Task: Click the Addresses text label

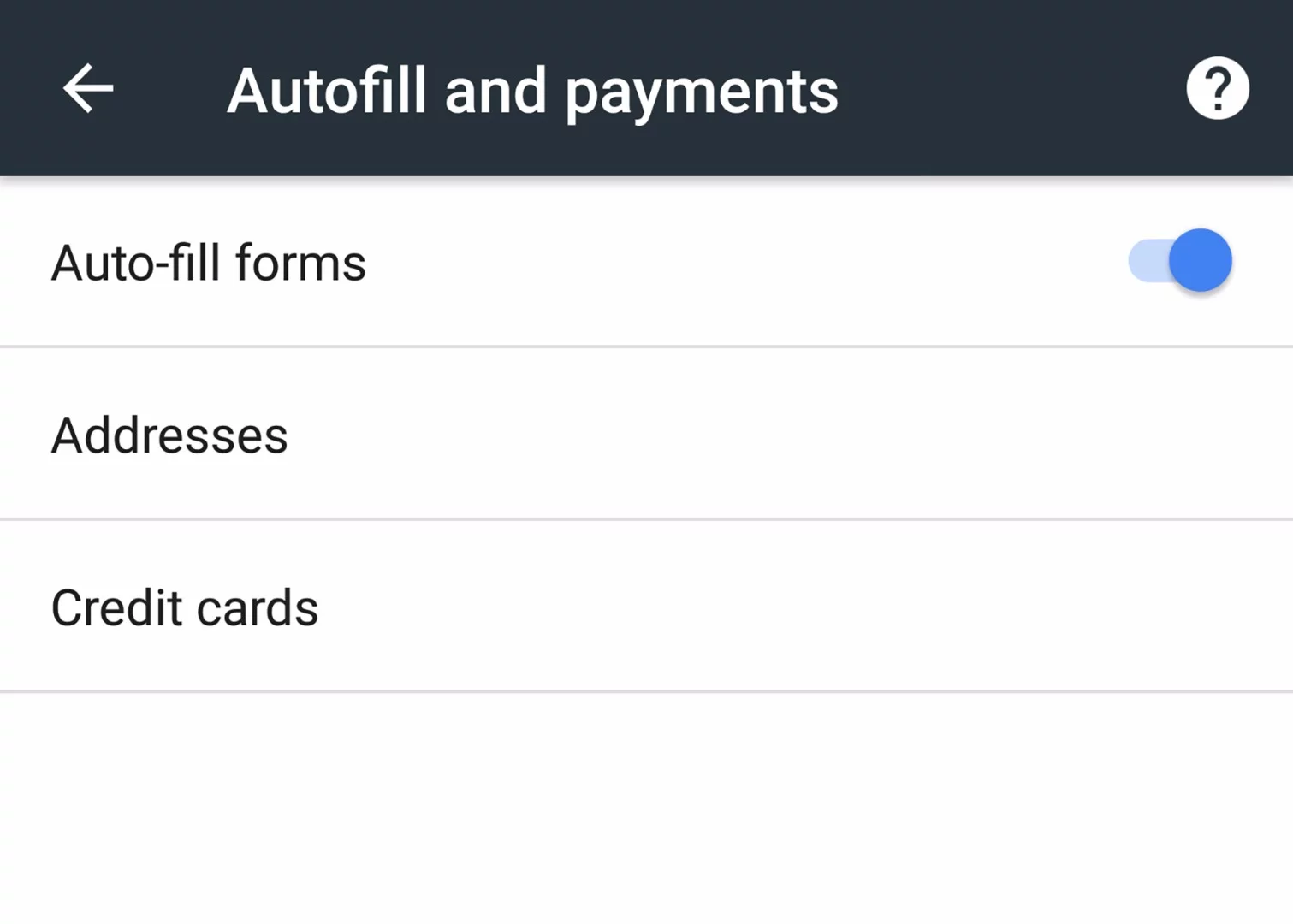Action: 169,435
